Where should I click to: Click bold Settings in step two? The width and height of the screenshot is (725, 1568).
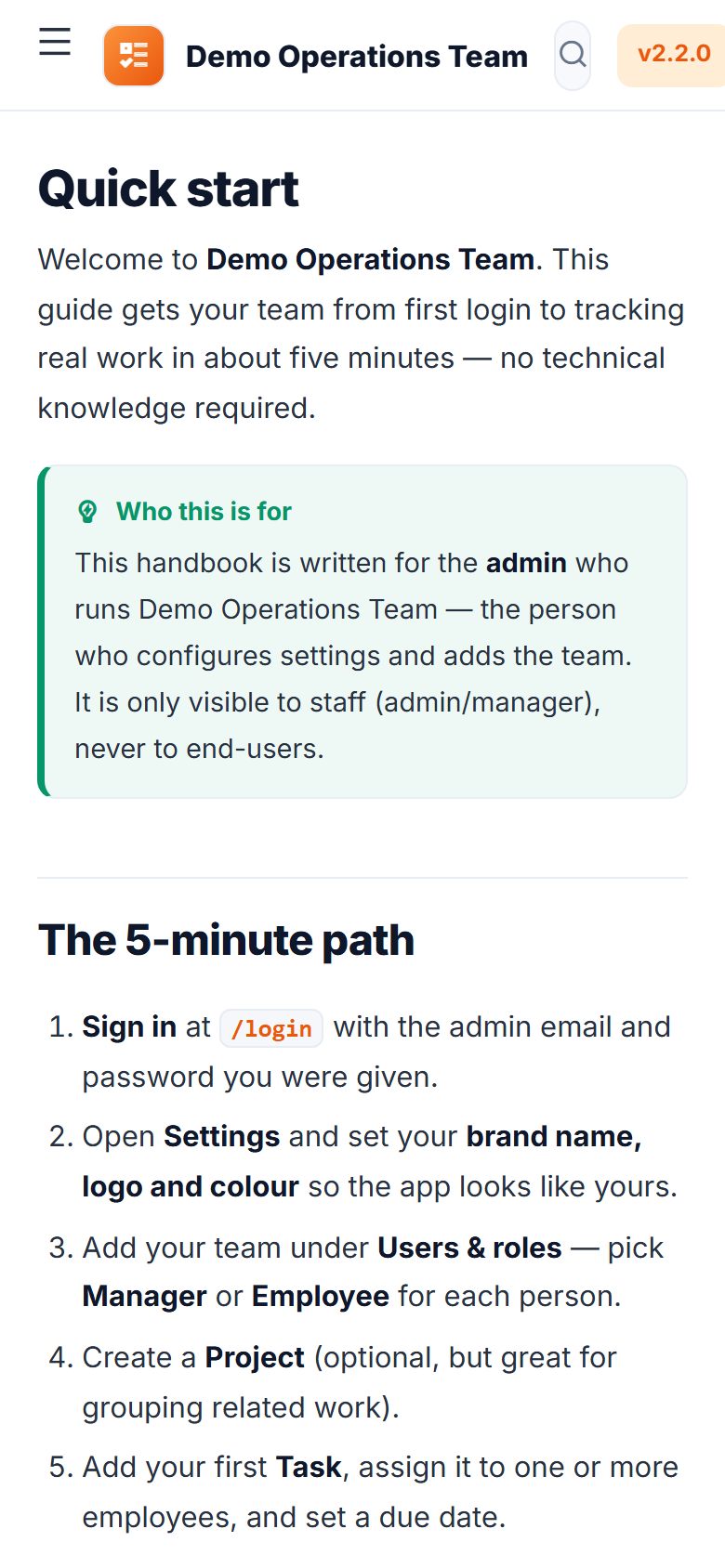pyautogui.click(x=222, y=1137)
